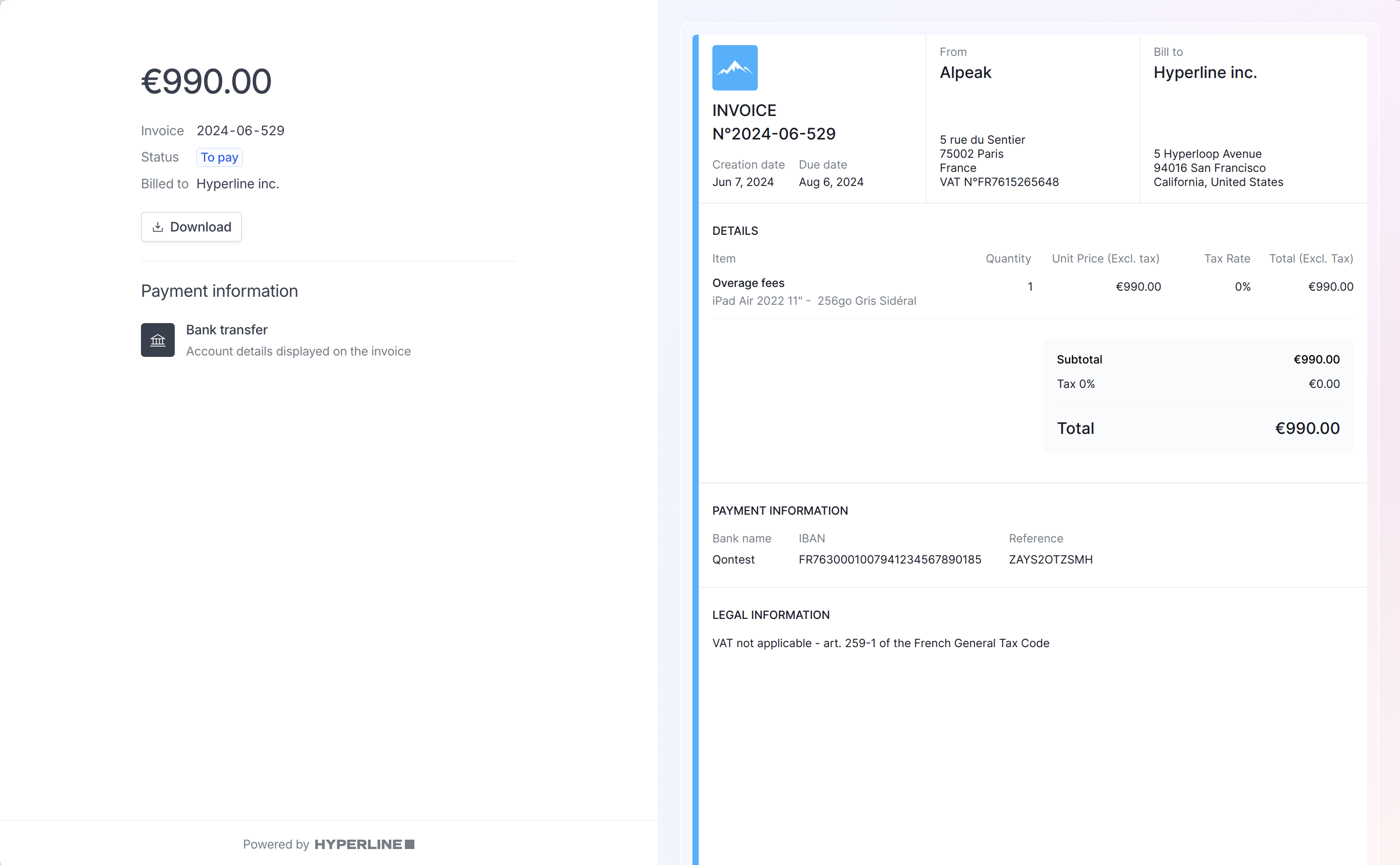
Task: Open the Hyperline powered-by link
Action: click(364, 844)
